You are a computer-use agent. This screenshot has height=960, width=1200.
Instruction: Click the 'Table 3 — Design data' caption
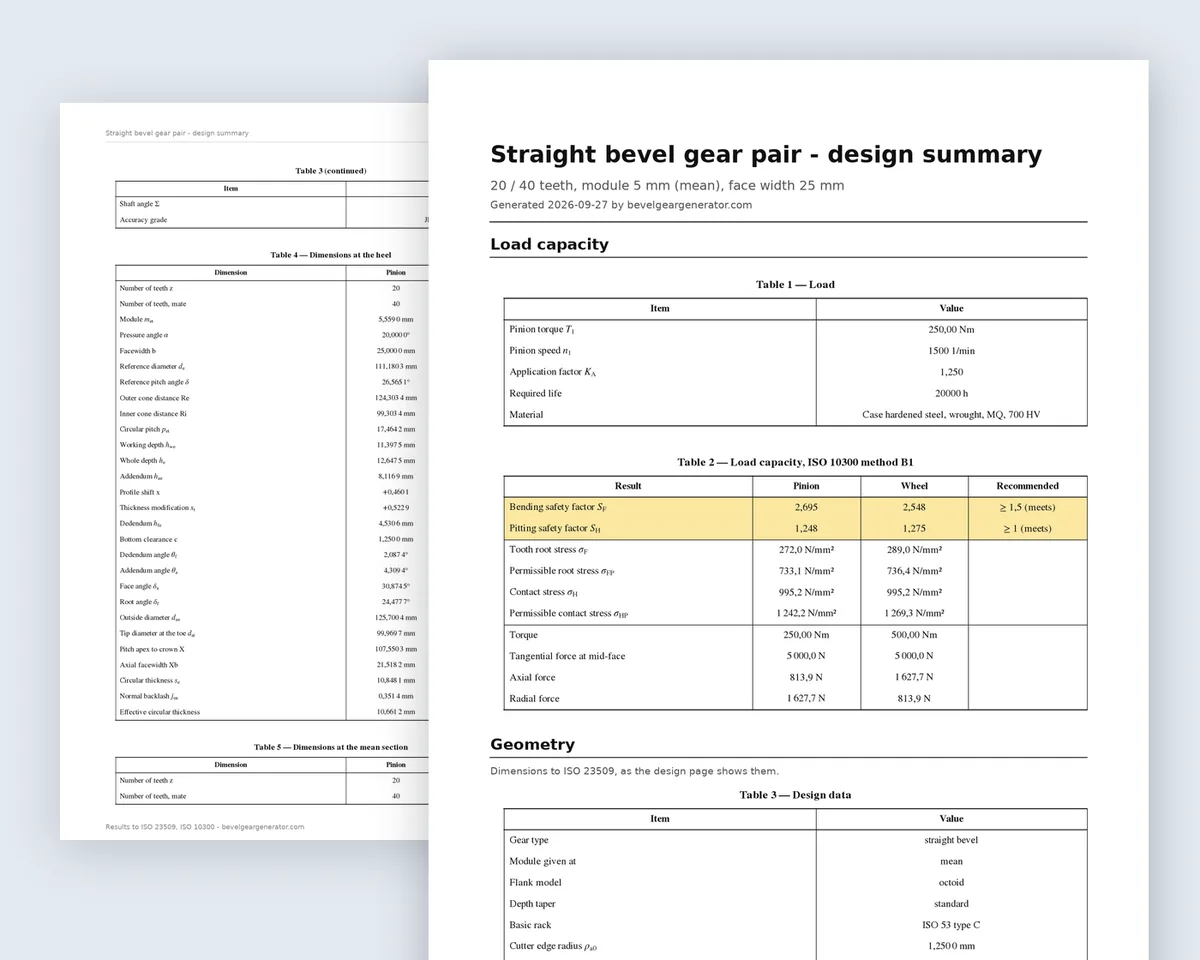pyautogui.click(x=795, y=795)
